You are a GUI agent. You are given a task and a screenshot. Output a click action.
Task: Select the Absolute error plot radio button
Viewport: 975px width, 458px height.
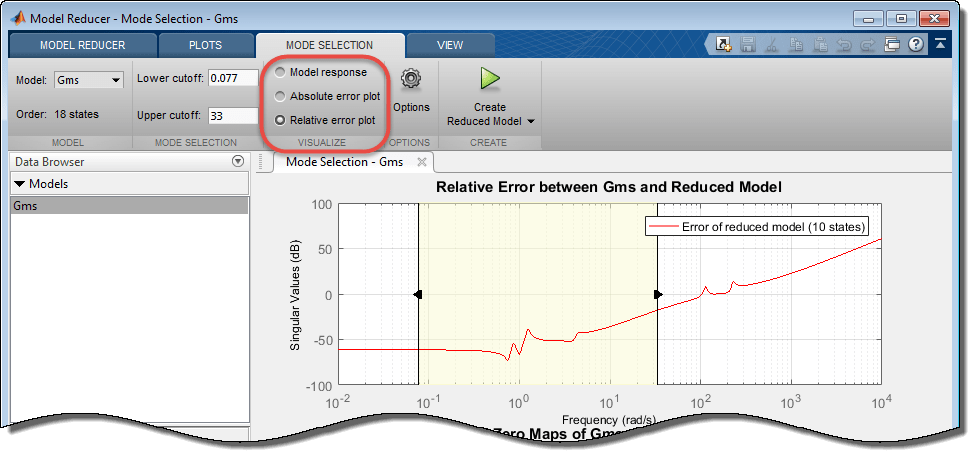pos(280,96)
